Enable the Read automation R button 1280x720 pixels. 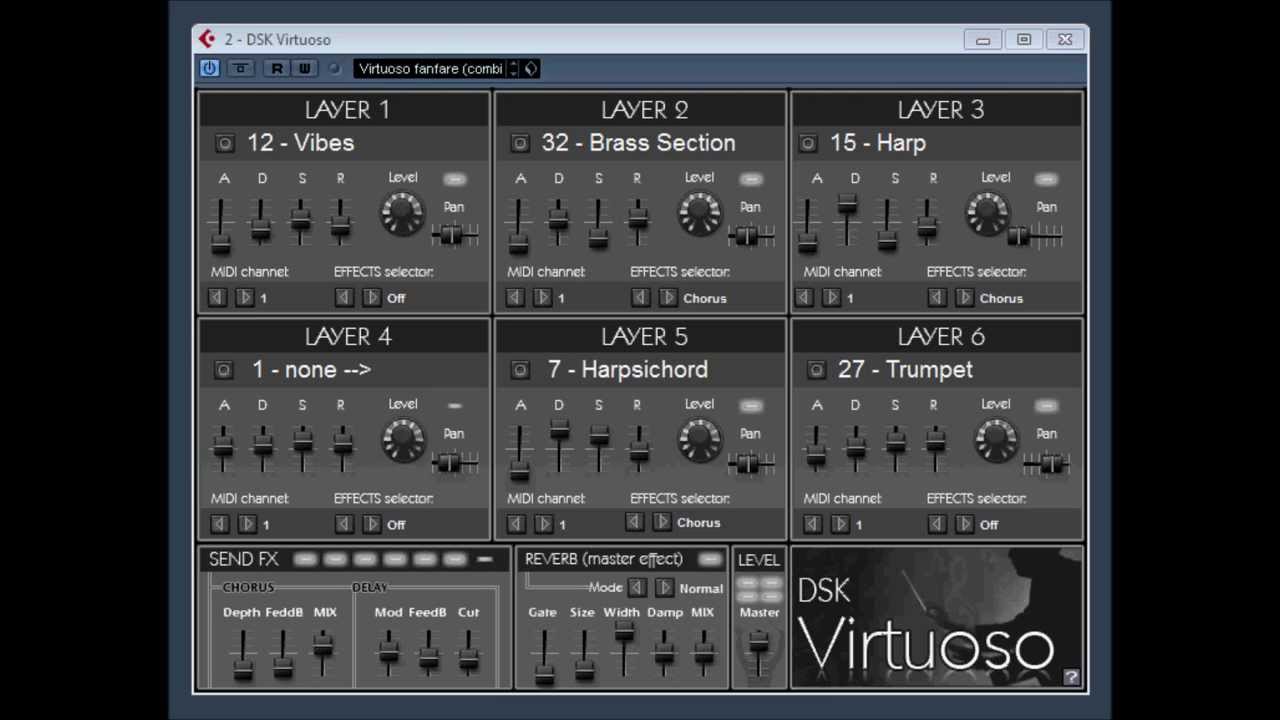[x=277, y=68]
